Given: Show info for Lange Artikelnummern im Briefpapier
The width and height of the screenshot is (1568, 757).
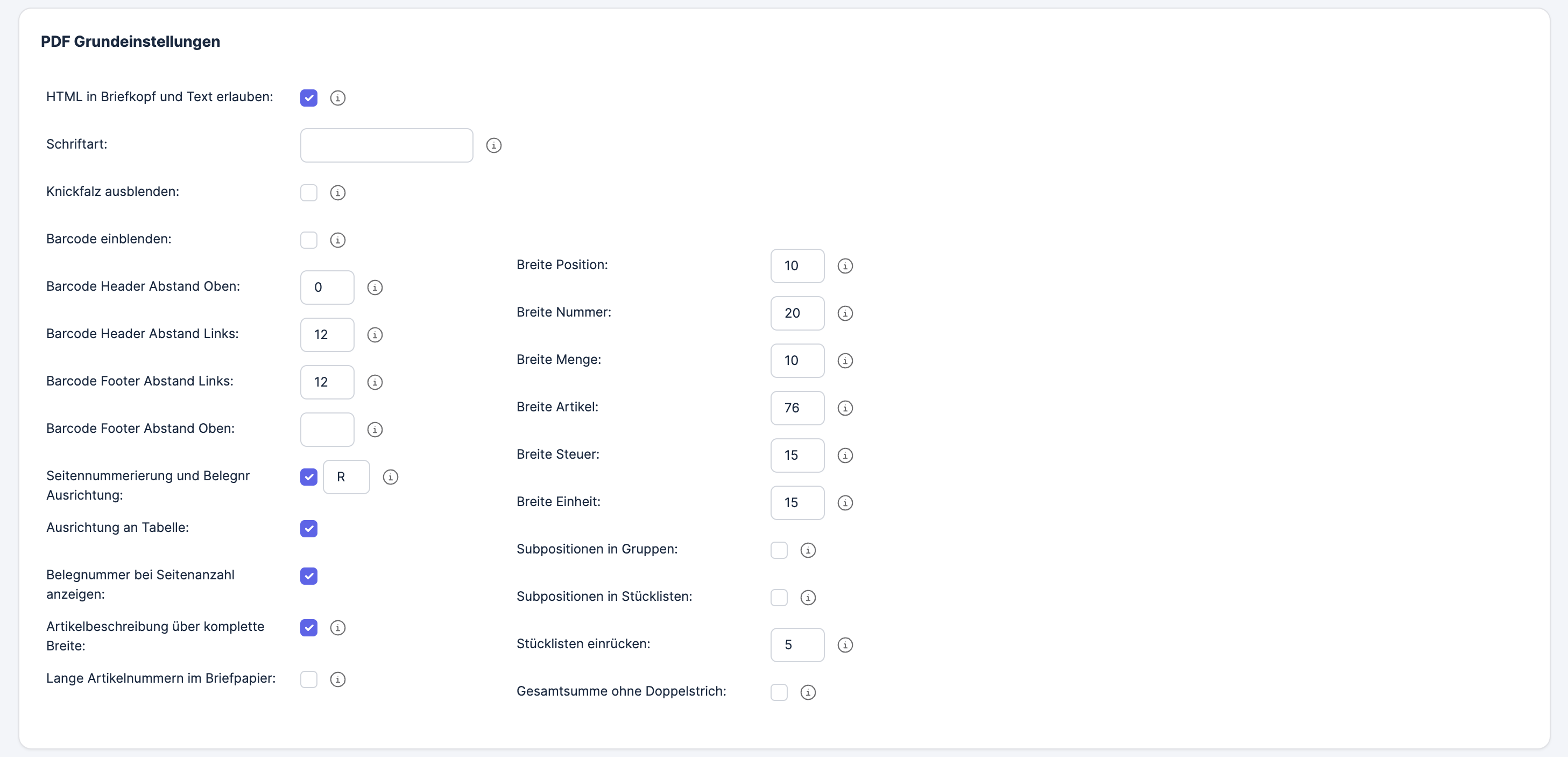Looking at the screenshot, I should pyautogui.click(x=338, y=679).
